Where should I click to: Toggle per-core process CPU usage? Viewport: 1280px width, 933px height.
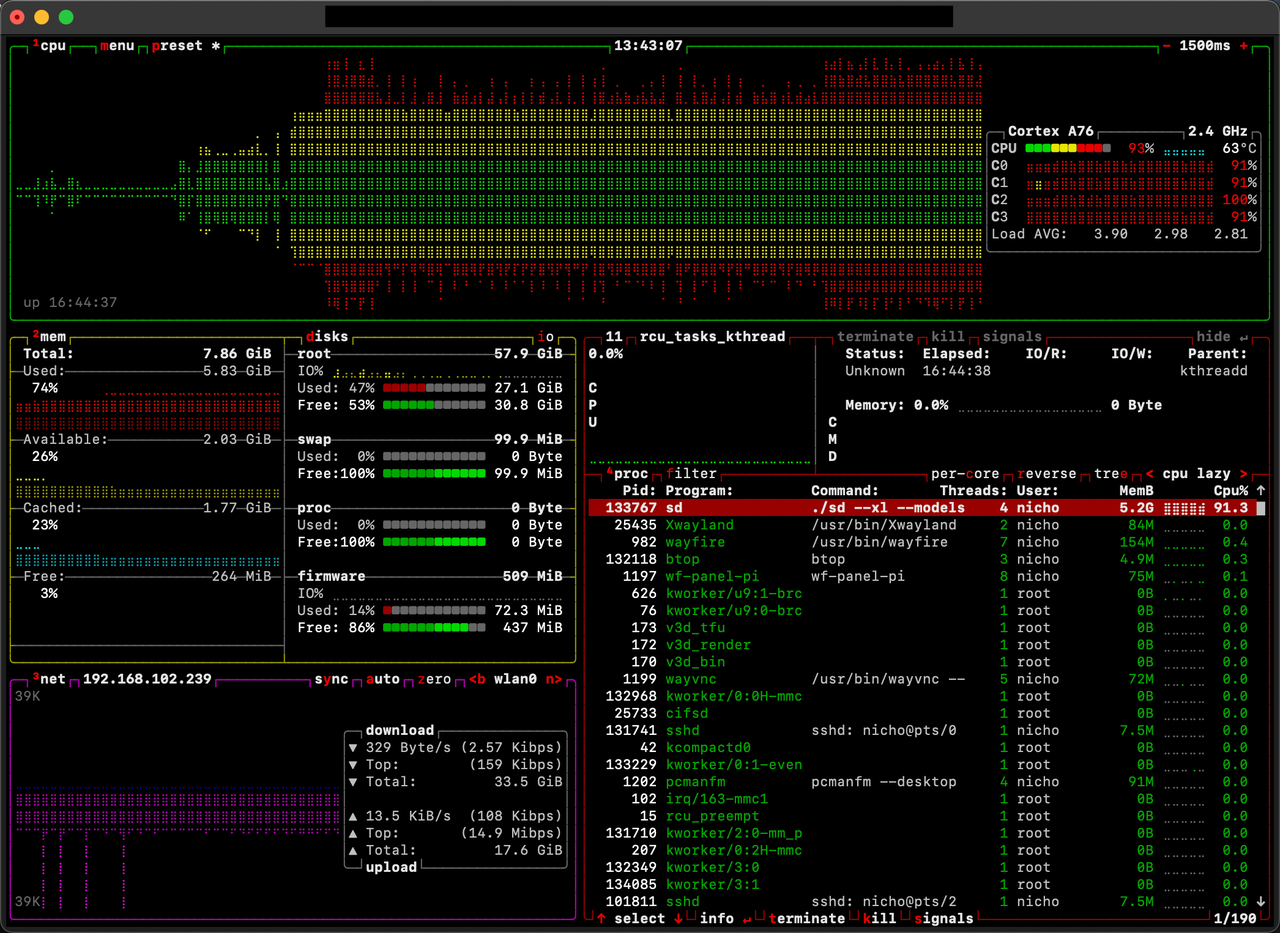click(x=965, y=474)
